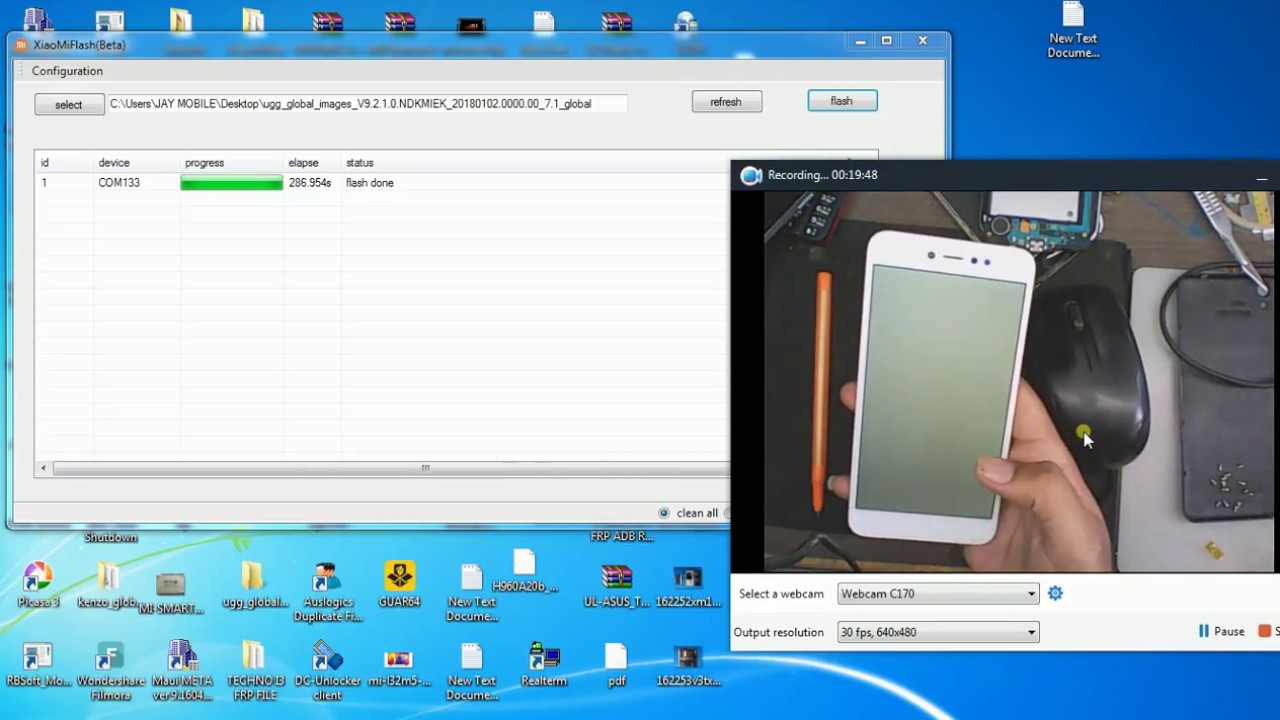The image size is (1280, 720).
Task: Open the kenzo_glob folder on desktop
Action: coord(108,584)
